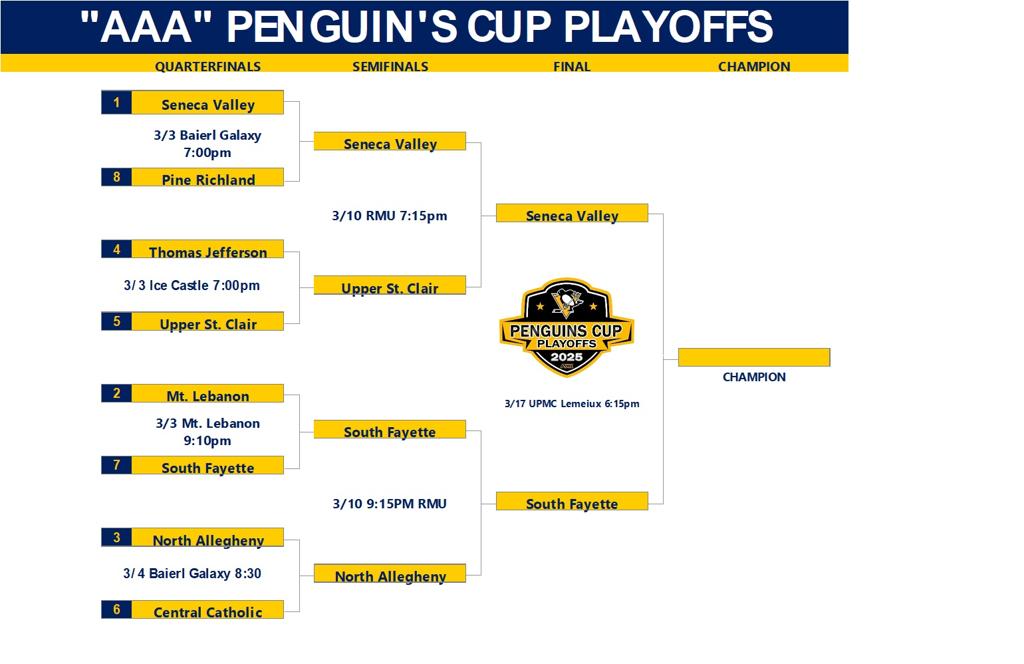
Task: Click the Penguins Cup Playoffs 2025 logo
Action: click(x=566, y=328)
